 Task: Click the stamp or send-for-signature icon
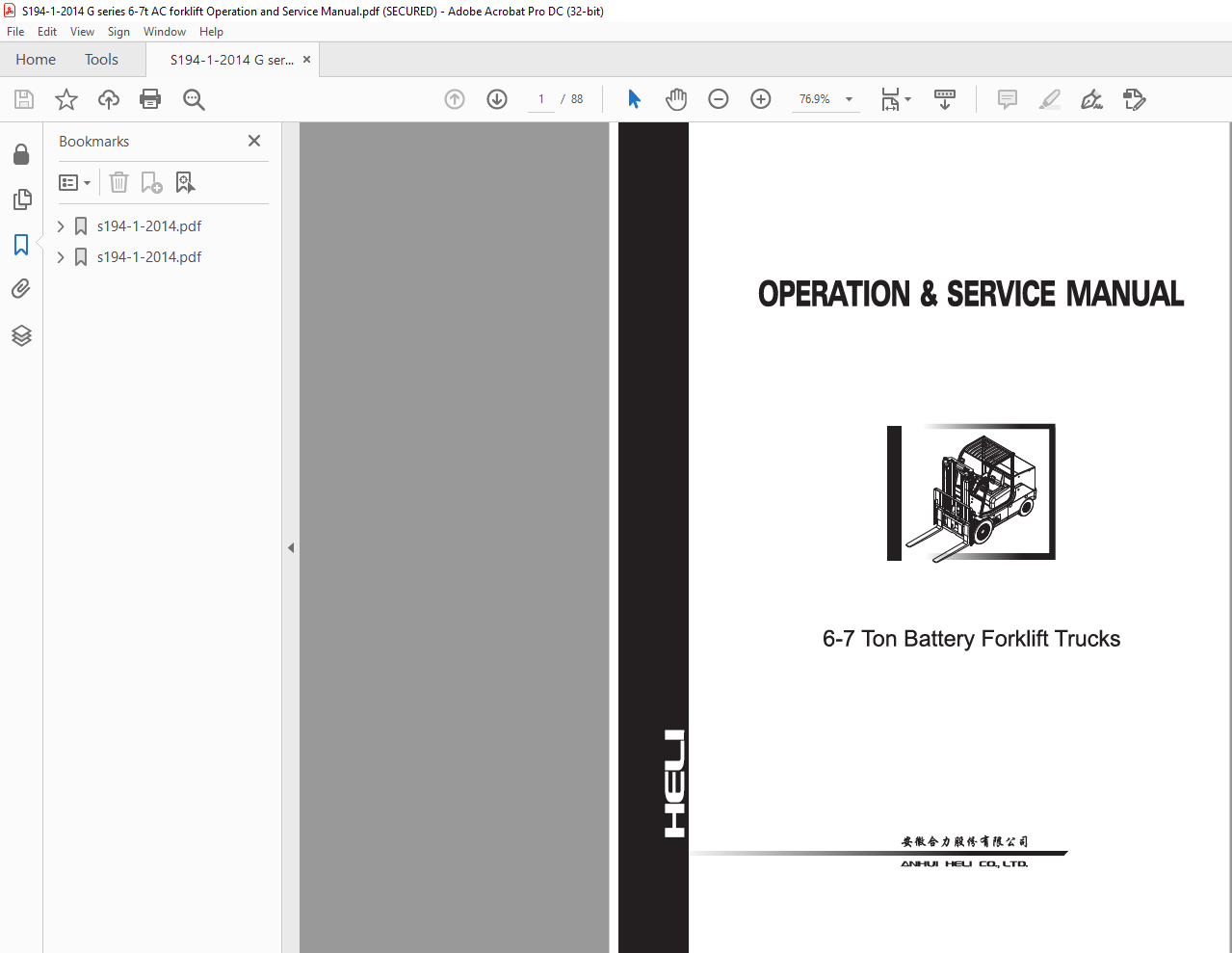(x=1135, y=99)
